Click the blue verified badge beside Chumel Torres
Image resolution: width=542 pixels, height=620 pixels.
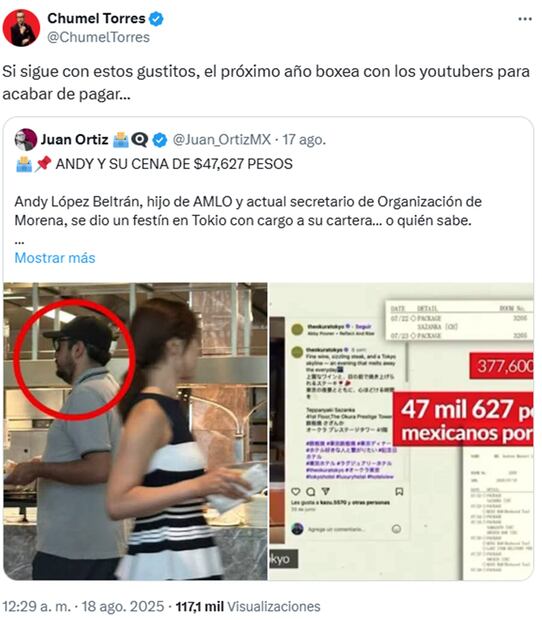(x=157, y=19)
